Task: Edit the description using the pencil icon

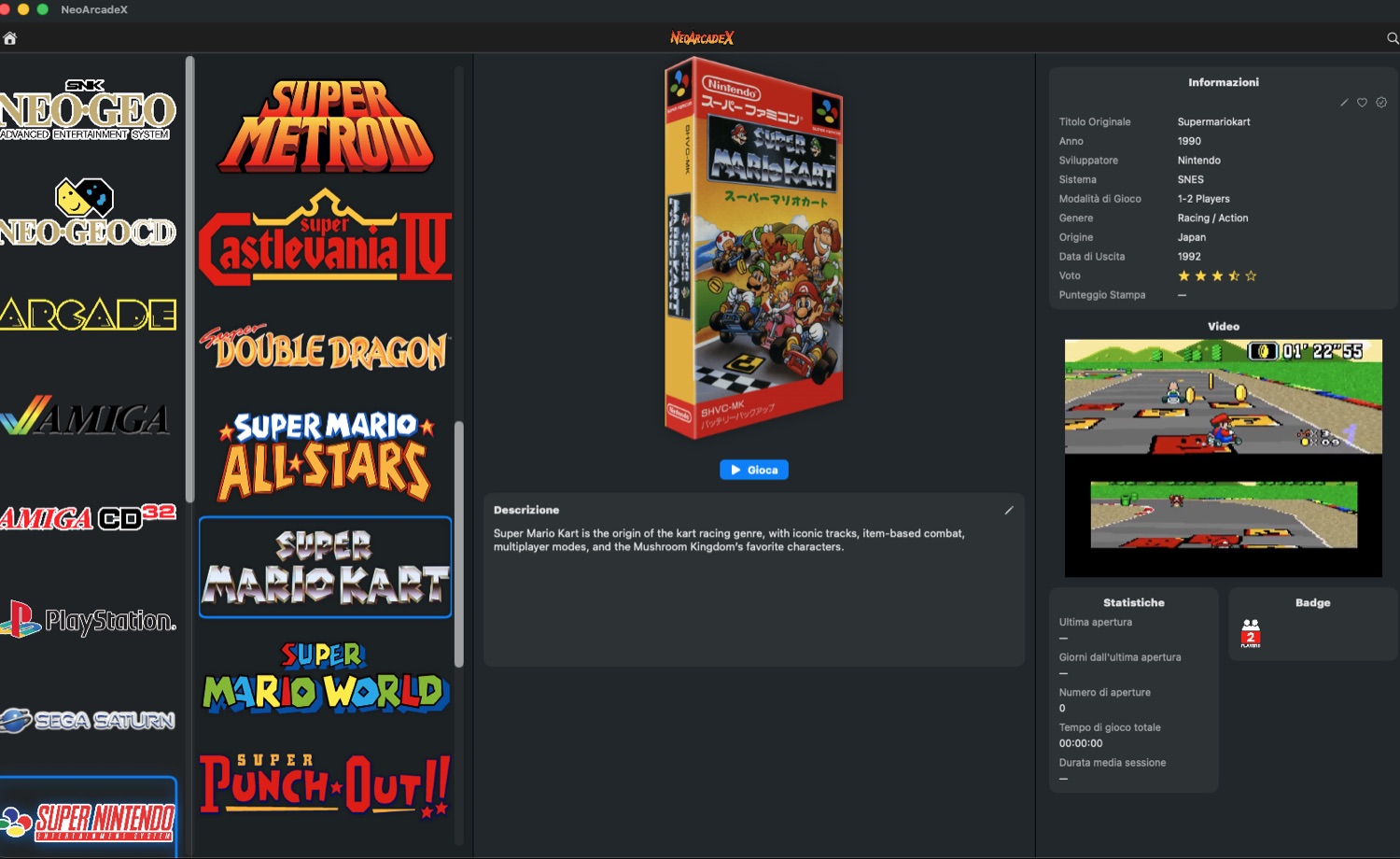Action: click(x=1009, y=510)
